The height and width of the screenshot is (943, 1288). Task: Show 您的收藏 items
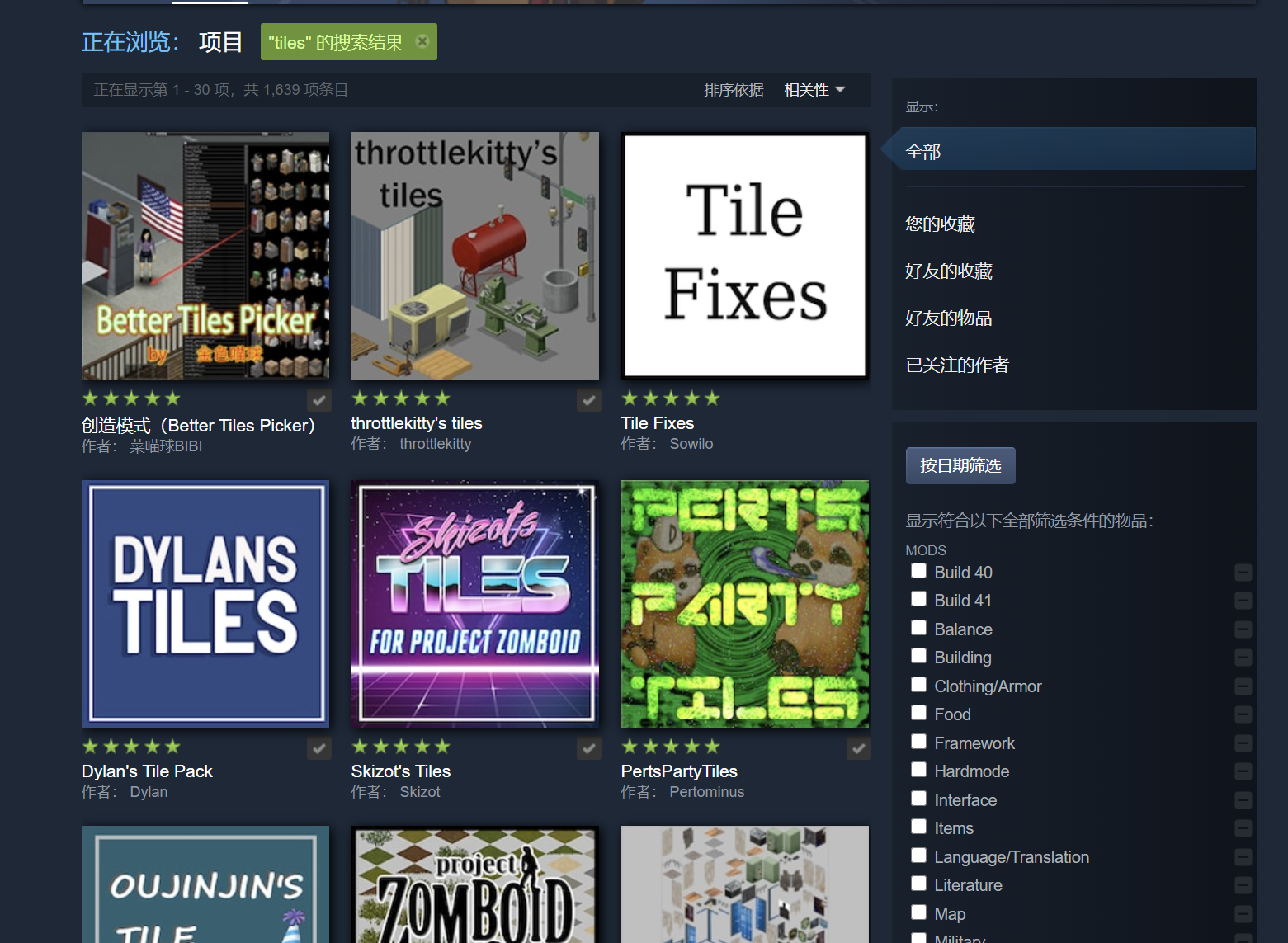click(x=940, y=224)
